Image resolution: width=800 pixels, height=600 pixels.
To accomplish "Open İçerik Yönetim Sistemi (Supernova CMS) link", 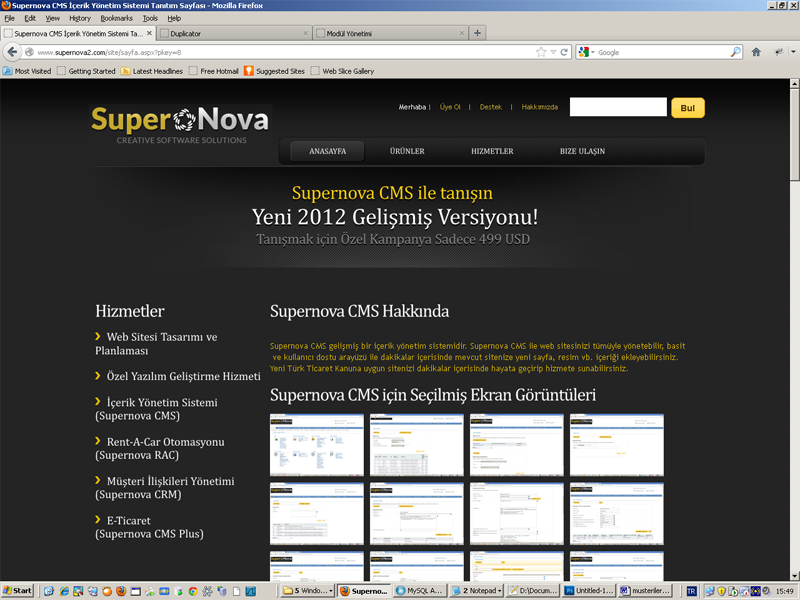I will [156, 409].
